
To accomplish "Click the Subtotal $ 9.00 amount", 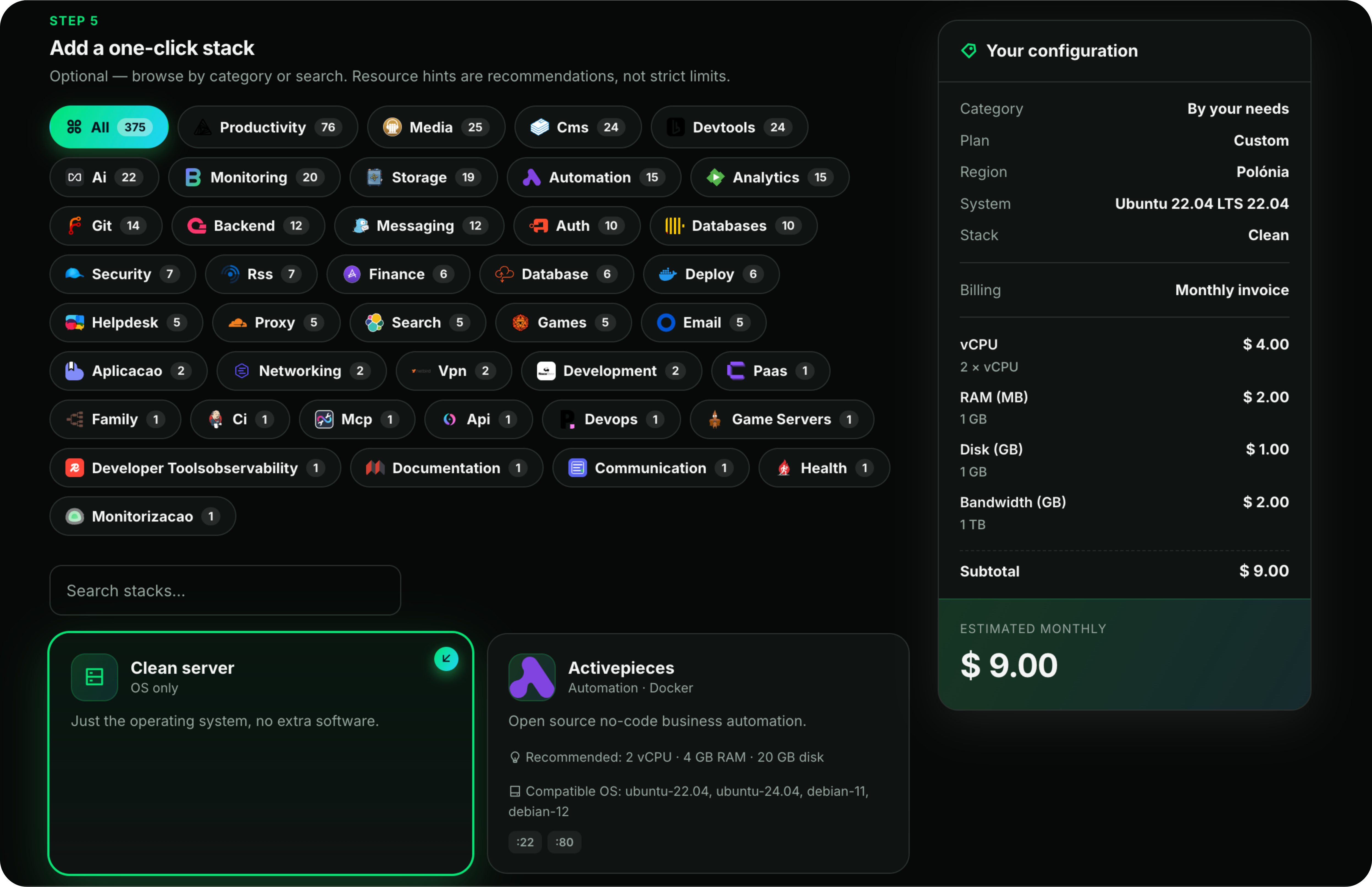I will 1264,571.
